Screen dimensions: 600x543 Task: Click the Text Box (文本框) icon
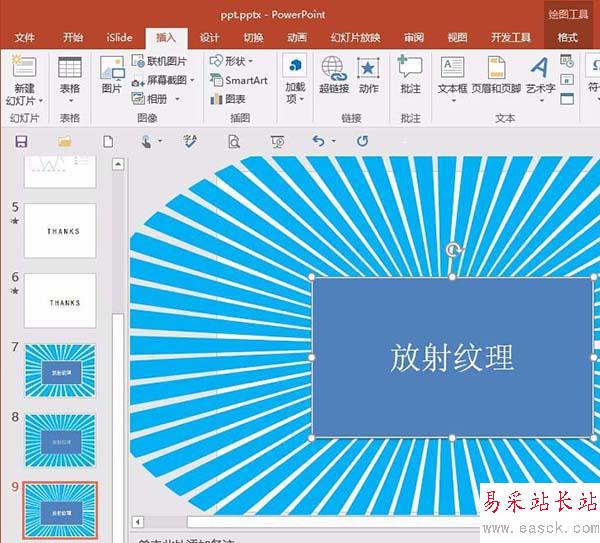(x=452, y=67)
